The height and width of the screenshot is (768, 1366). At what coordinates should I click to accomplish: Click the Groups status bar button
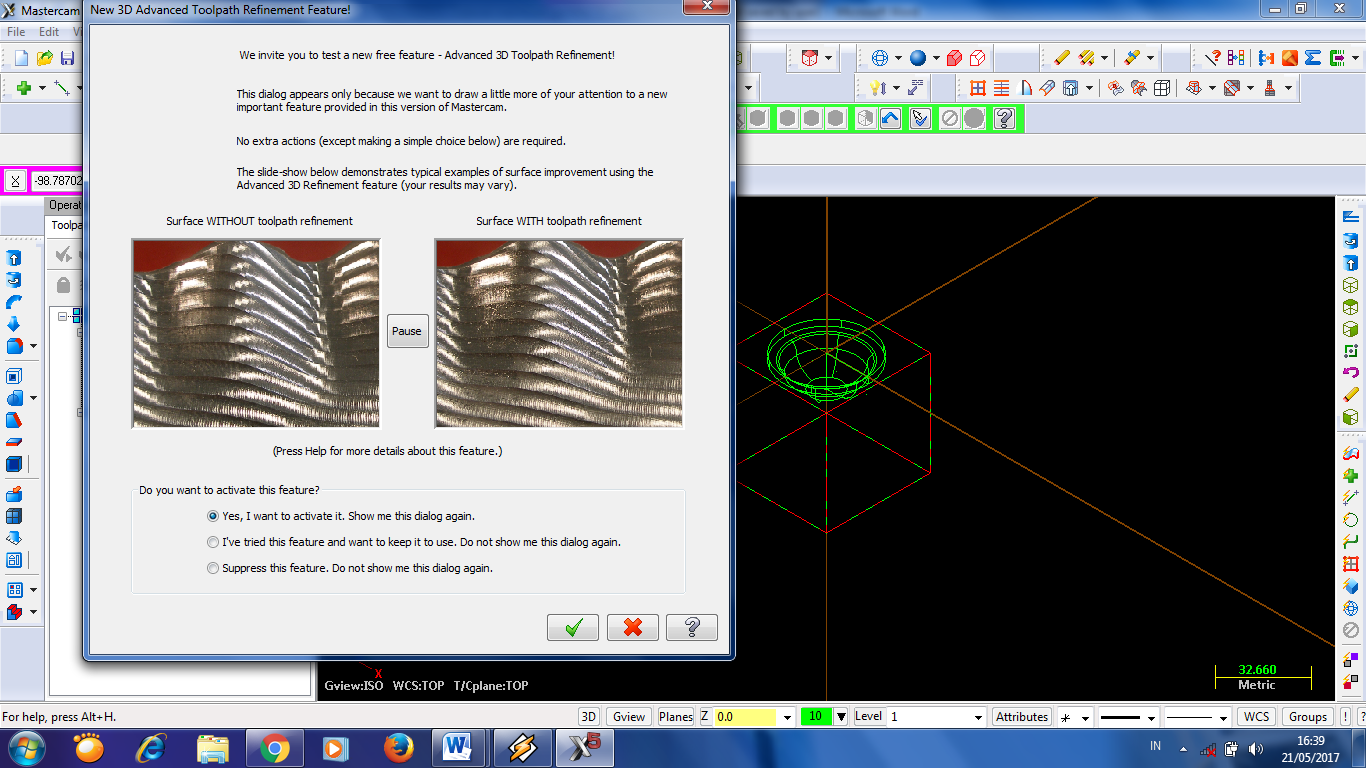(x=1308, y=717)
